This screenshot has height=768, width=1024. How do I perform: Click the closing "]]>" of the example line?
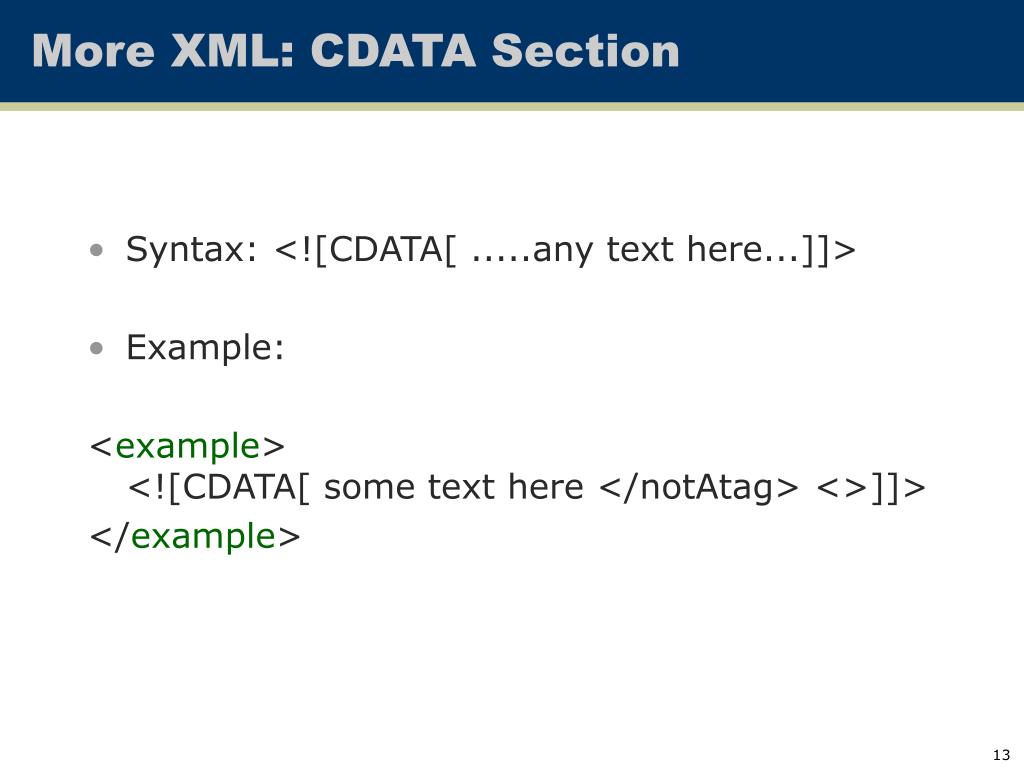pos(898,487)
